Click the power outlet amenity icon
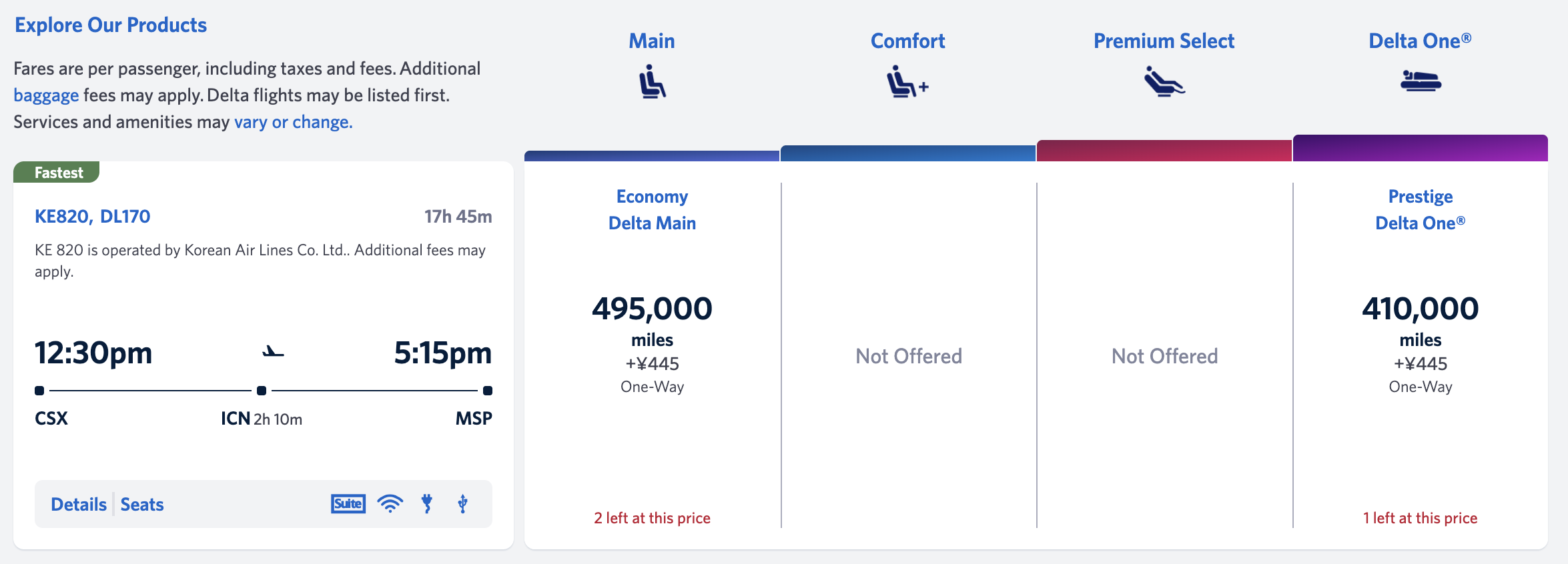 tap(427, 504)
